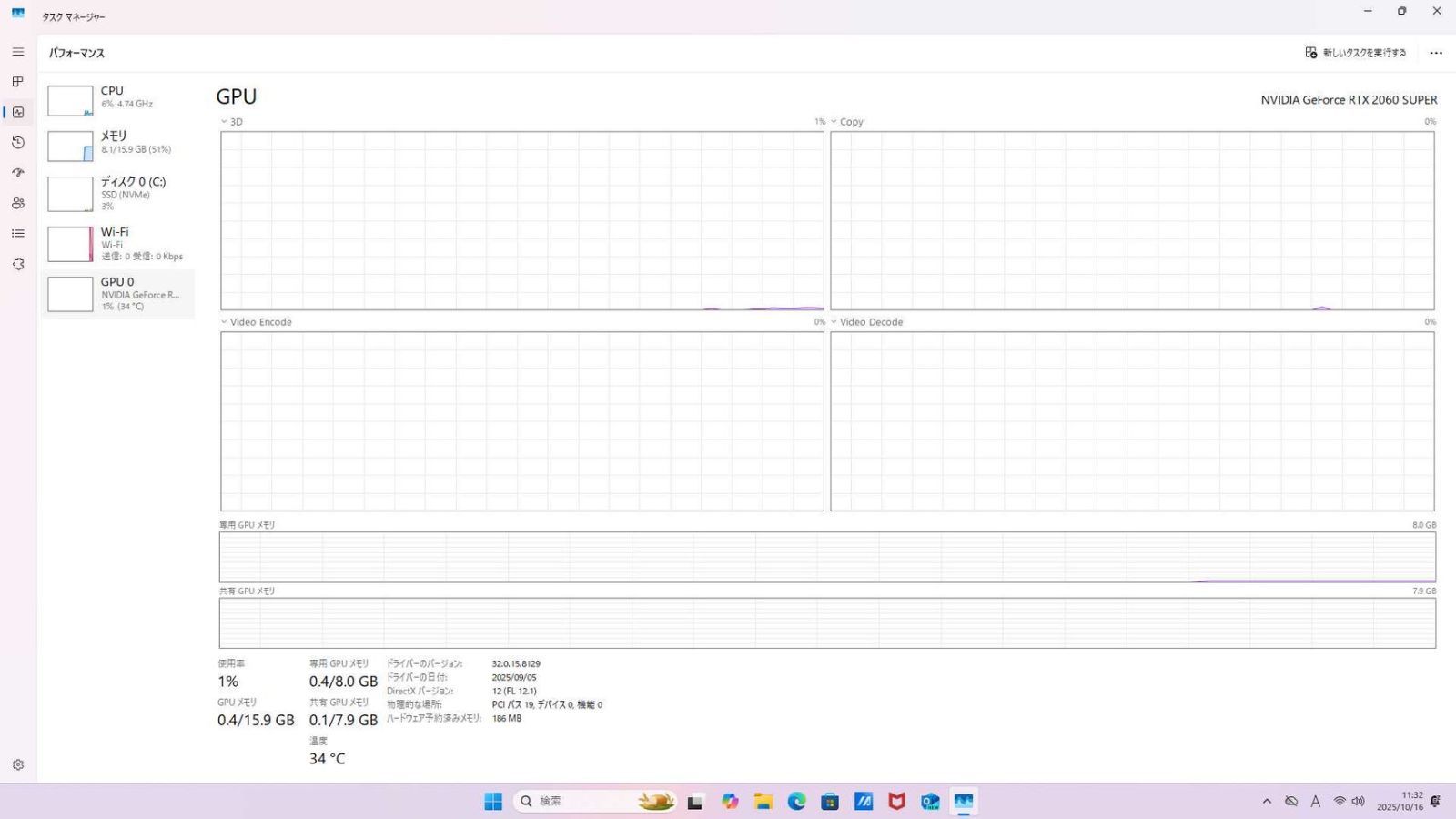The width and height of the screenshot is (1456, 819).
Task: Select ディスク 0 (C:) thumbnail graph
Action: click(70, 194)
